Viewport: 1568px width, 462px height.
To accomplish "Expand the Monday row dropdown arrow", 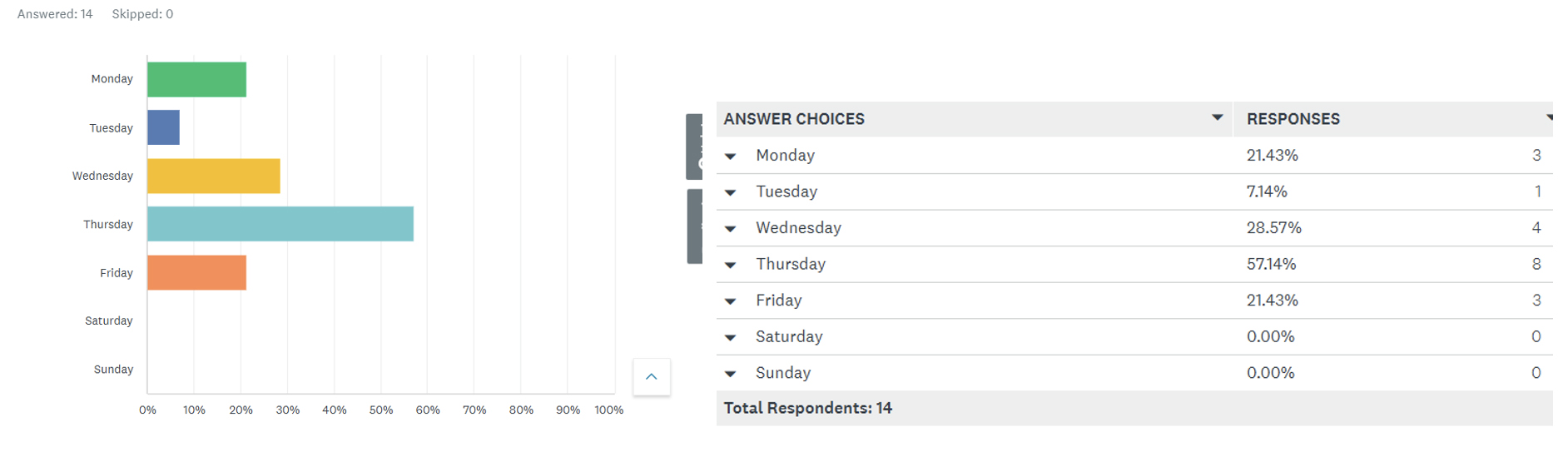I will pyautogui.click(x=731, y=156).
